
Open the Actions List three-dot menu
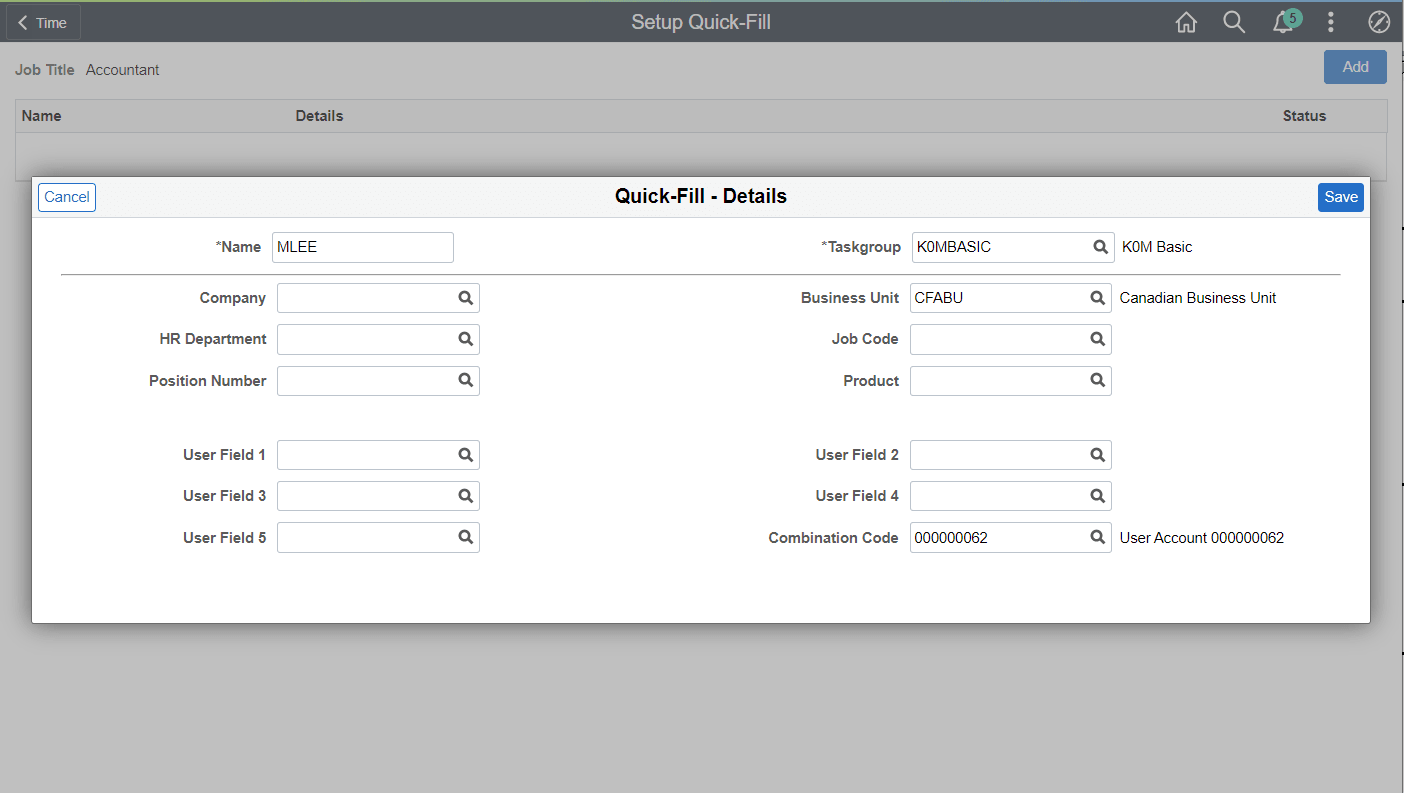tap(1331, 22)
